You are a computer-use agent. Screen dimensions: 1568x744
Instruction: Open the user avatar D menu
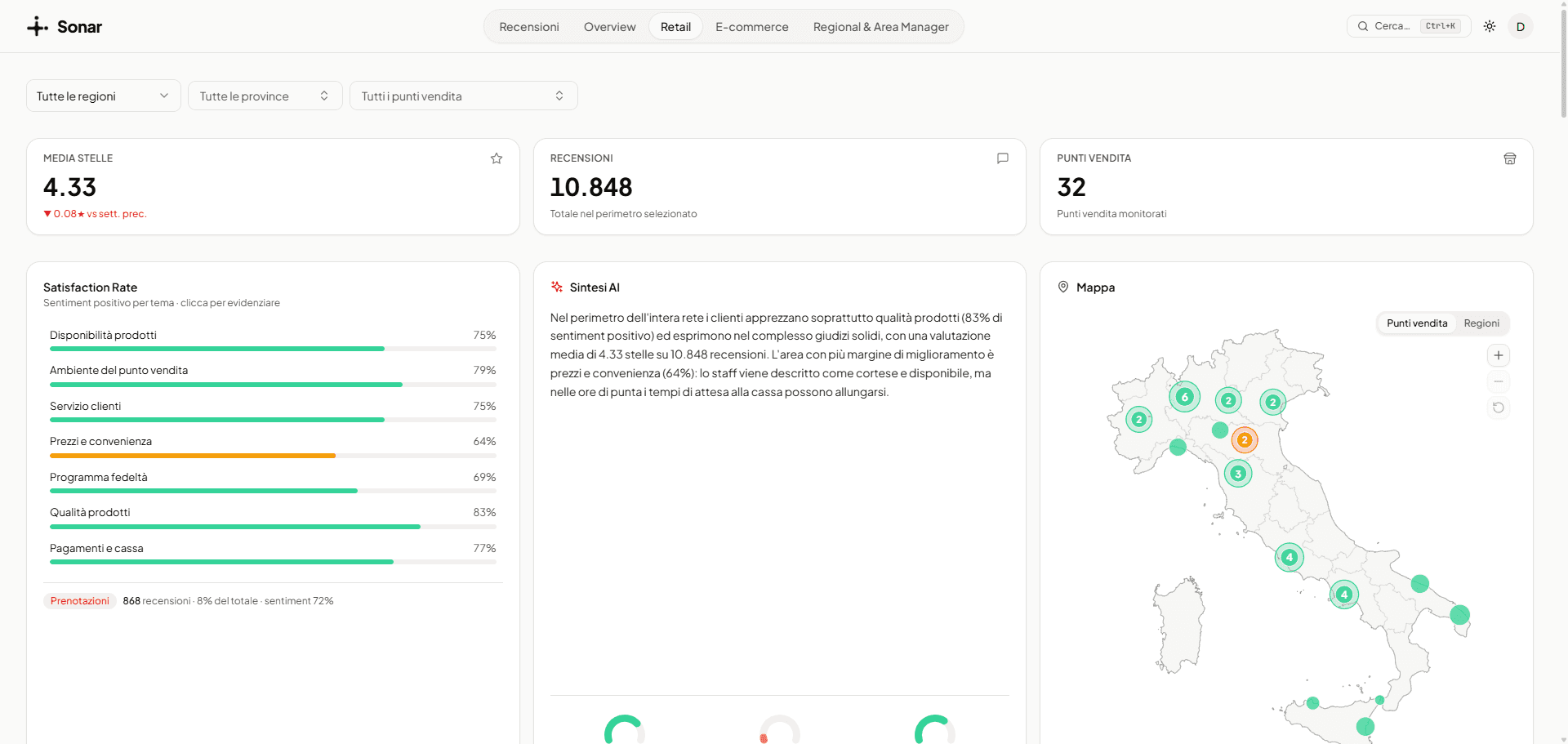coord(1521,26)
